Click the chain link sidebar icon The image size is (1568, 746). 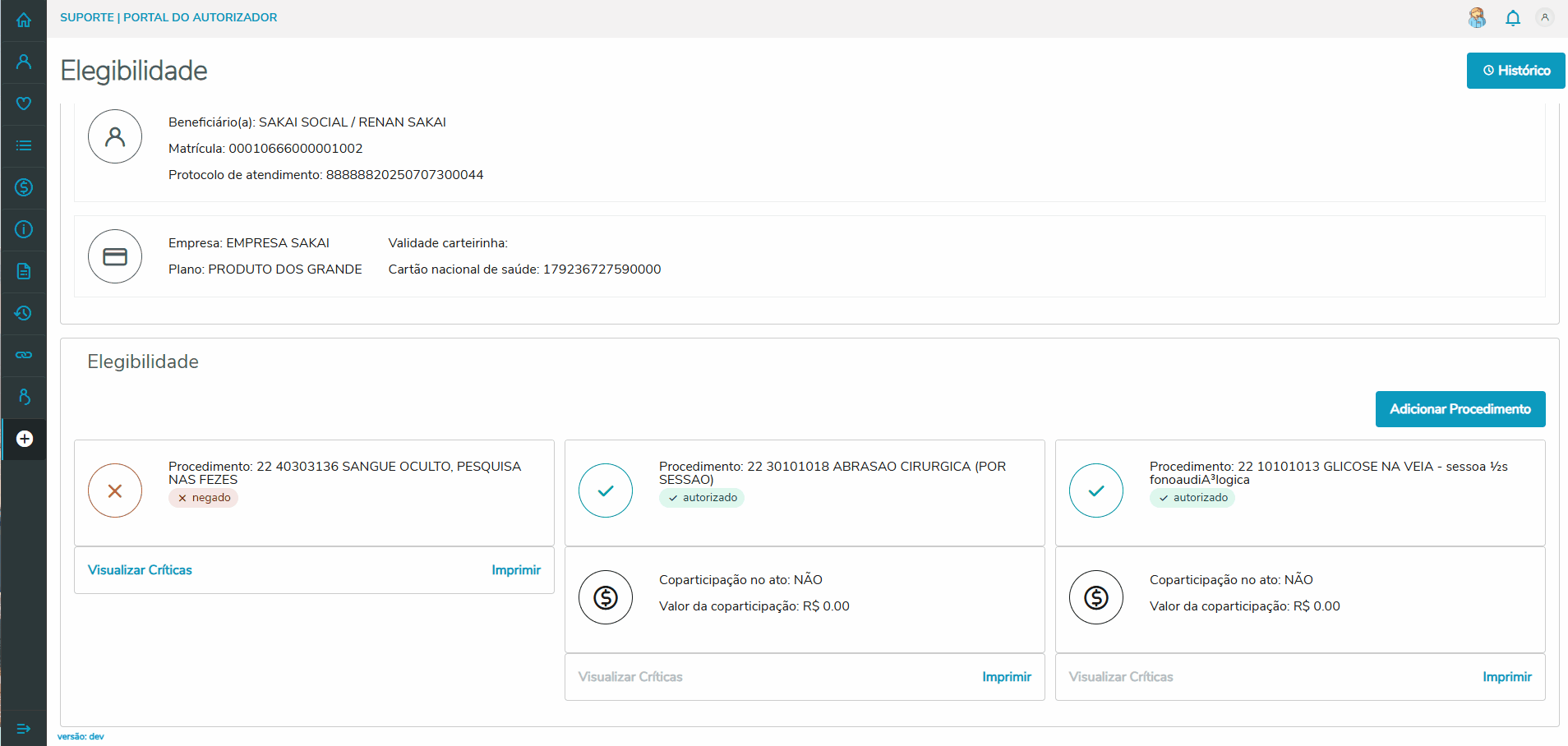pos(24,355)
